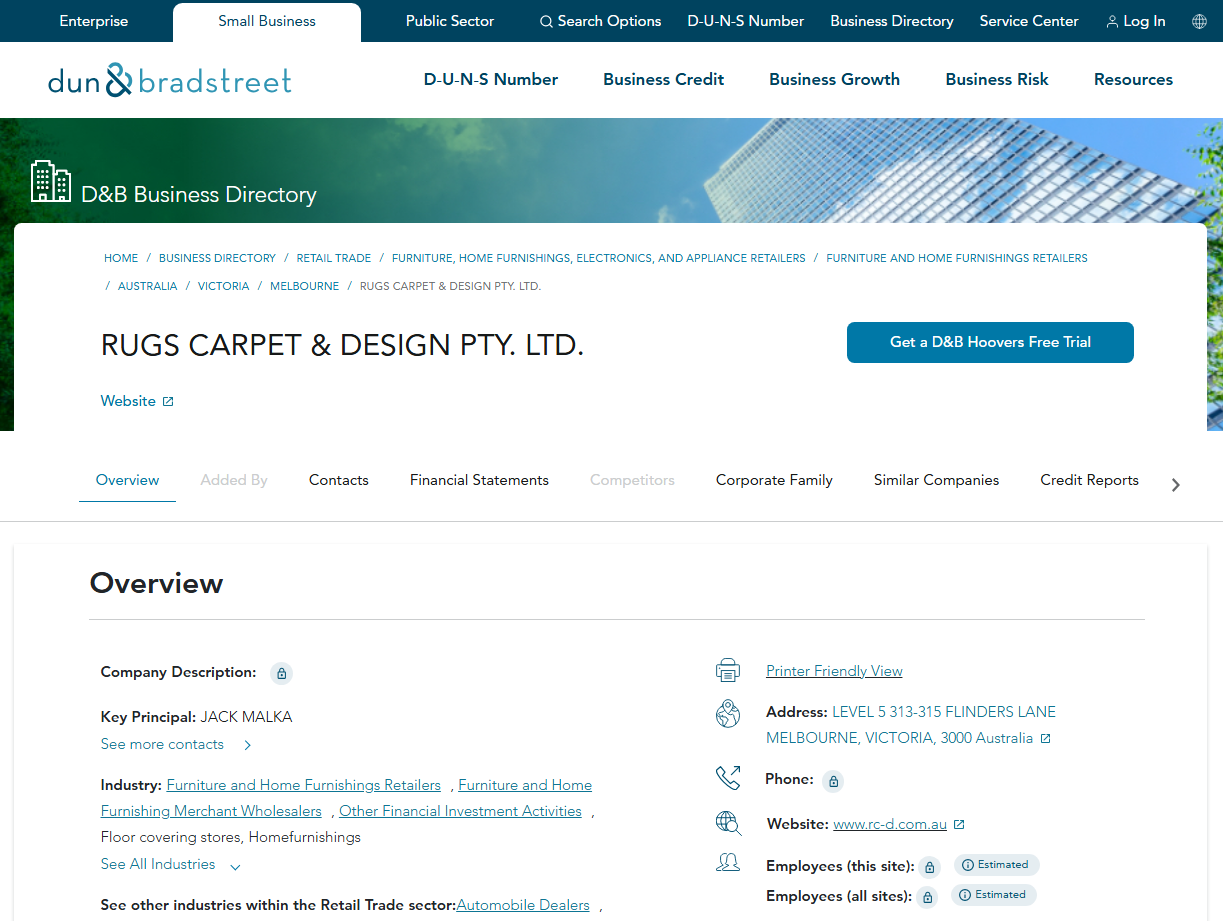
Task: Click lock icon beside Employees (this site)
Action: click(929, 867)
